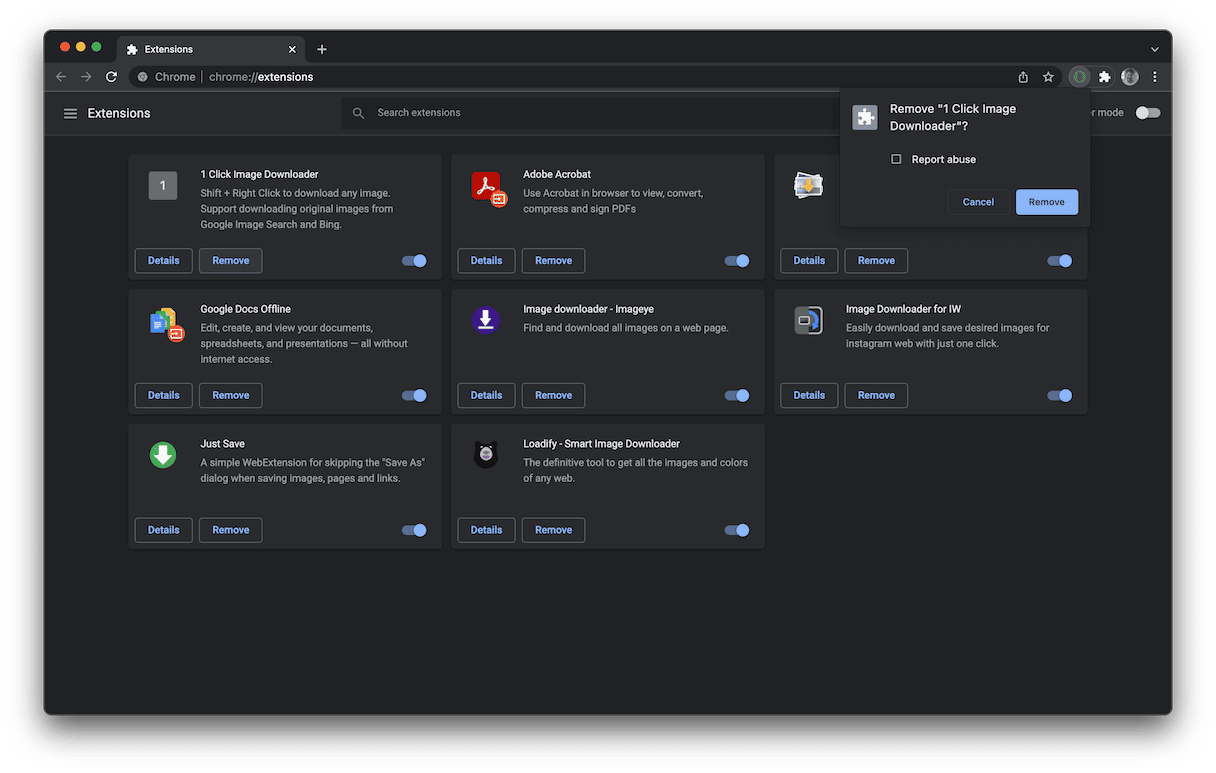This screenshot has height=773, width=1216.
Task: Open Details for Just Save
Action: 164,531
